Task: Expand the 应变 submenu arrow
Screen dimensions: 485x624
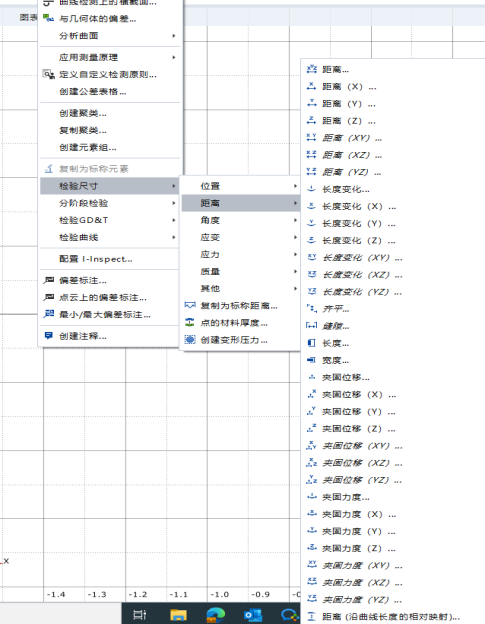Action: [x=295, y=237]
